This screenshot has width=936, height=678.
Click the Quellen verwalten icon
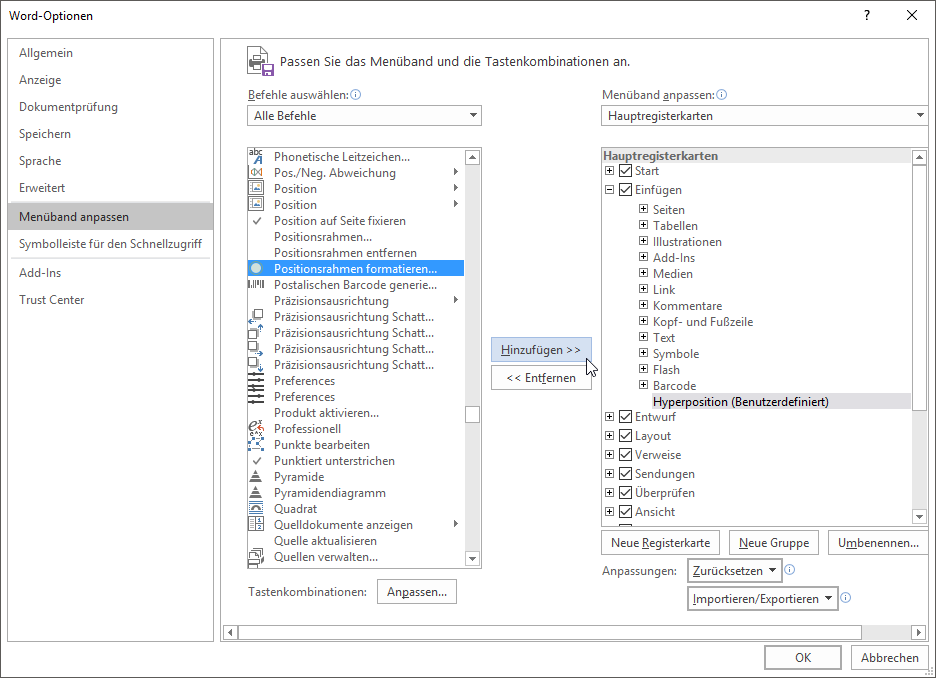(255, 557)
